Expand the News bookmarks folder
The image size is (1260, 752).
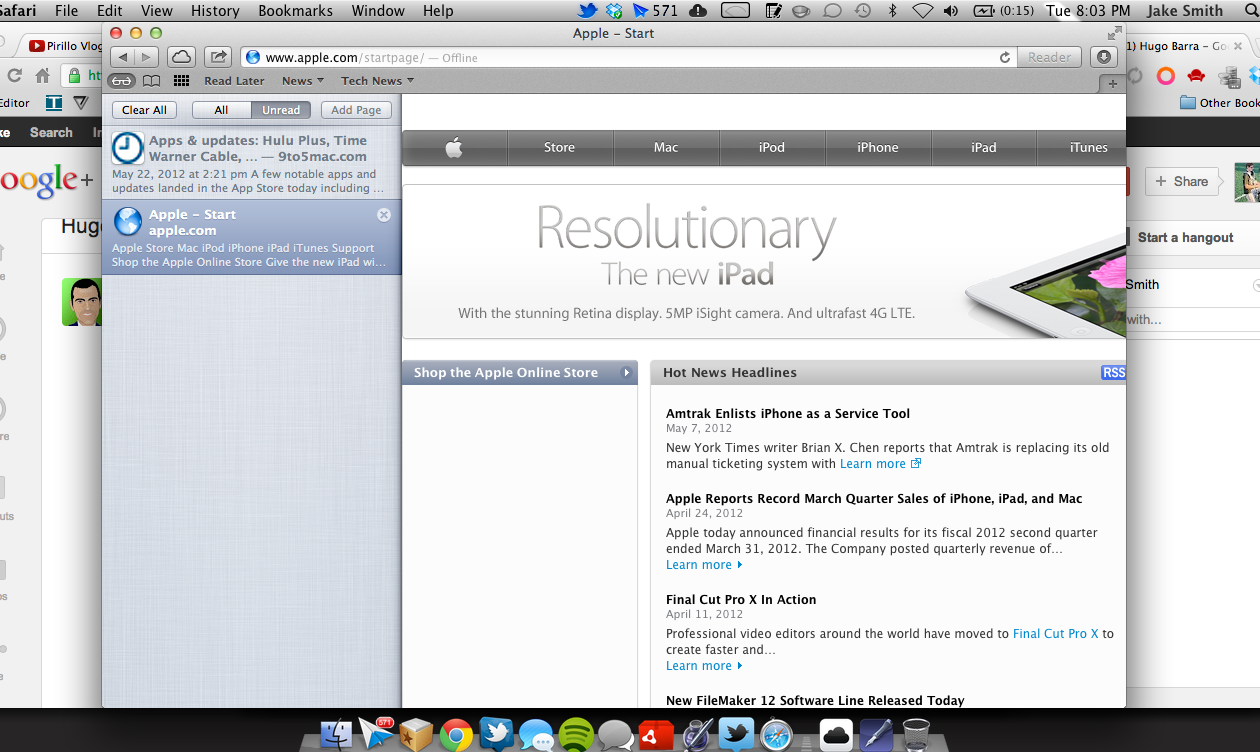pos(302,81)
